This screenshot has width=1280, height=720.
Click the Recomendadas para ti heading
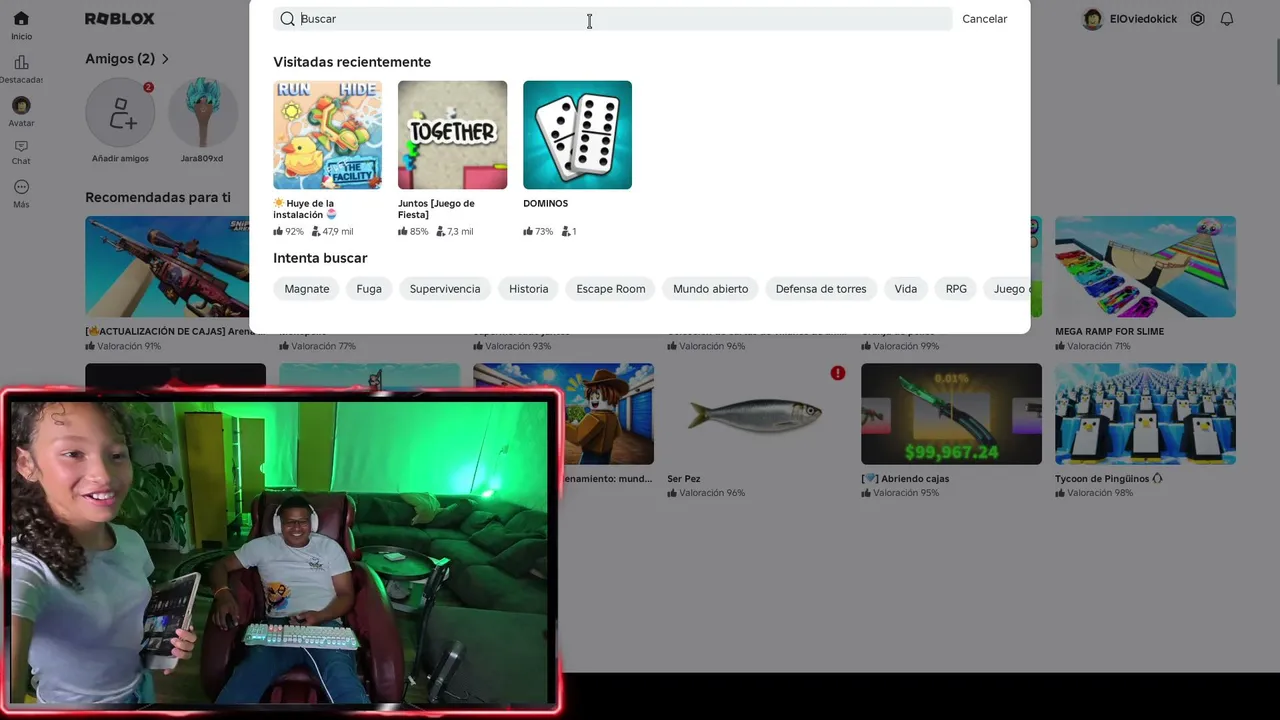(x=158, y=197)
